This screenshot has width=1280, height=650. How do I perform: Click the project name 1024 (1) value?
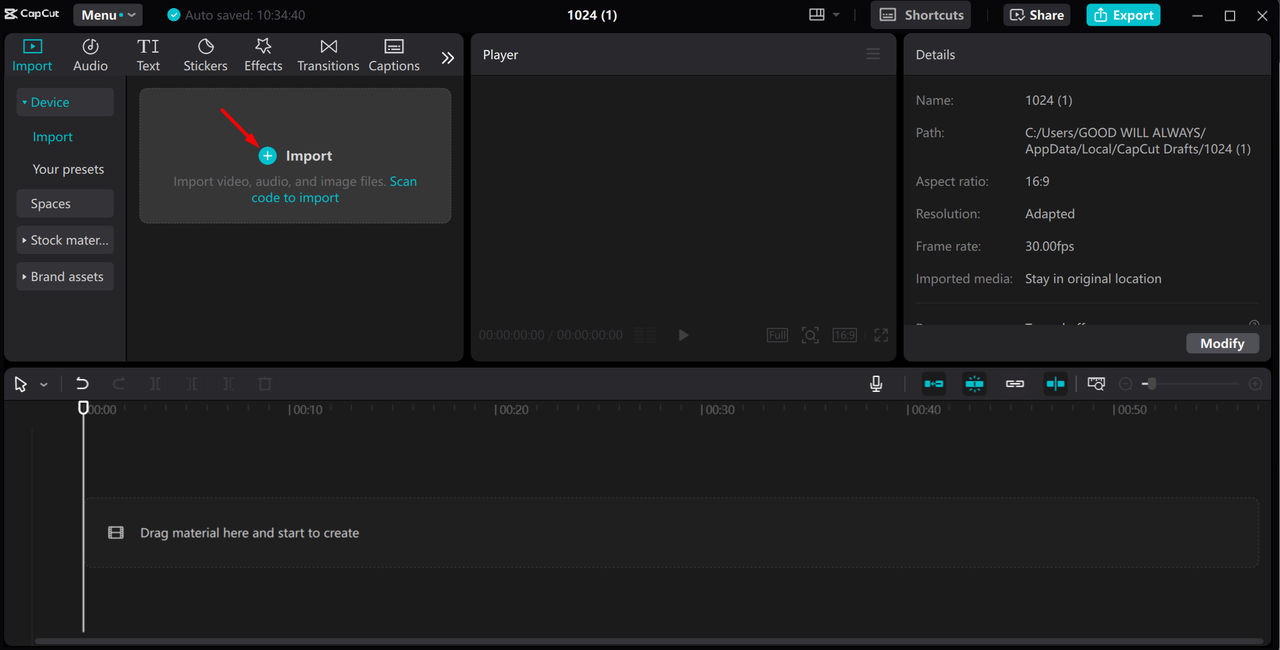pyautogui.click(x=1048, y=100)
